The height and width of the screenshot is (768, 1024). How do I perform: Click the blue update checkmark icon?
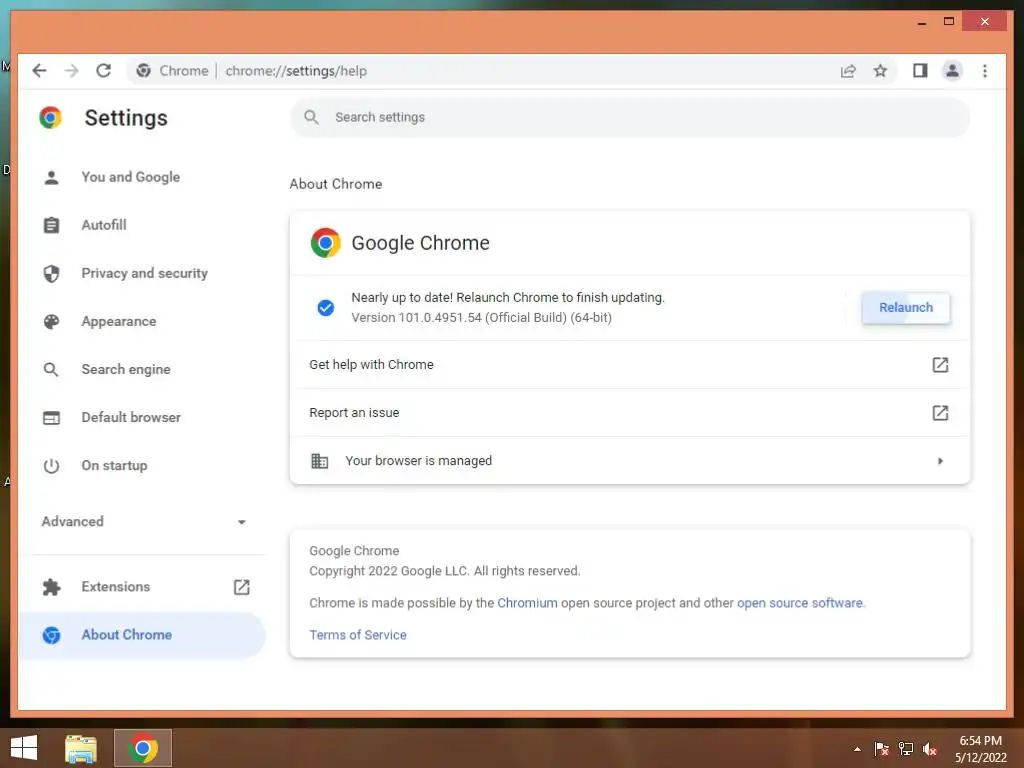325,308
